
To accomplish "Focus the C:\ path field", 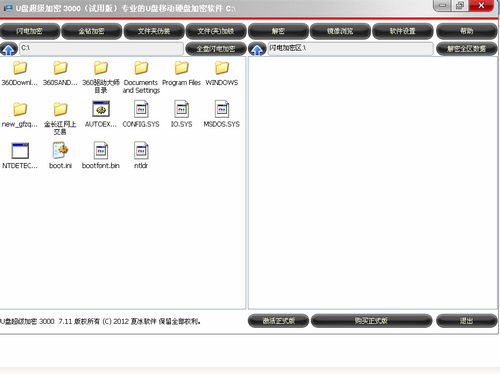I will [x=101, y=48].
